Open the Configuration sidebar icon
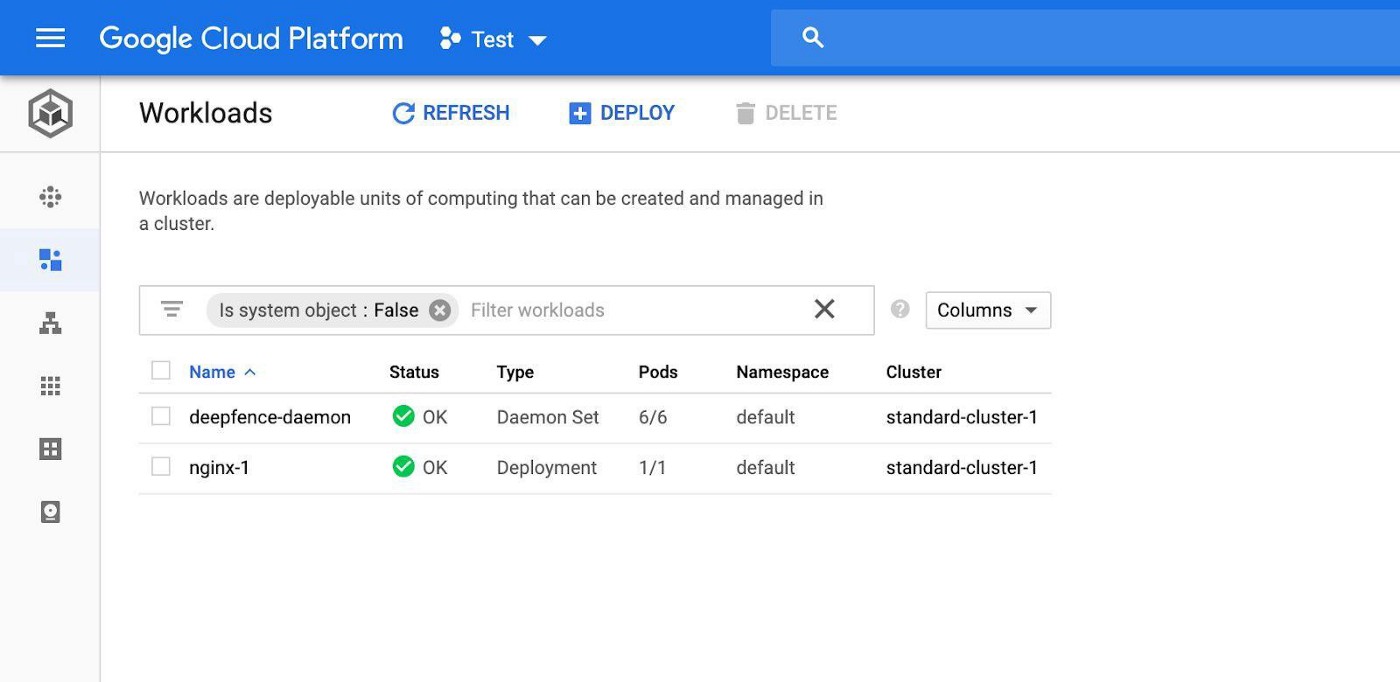 (x=50, y=448)
